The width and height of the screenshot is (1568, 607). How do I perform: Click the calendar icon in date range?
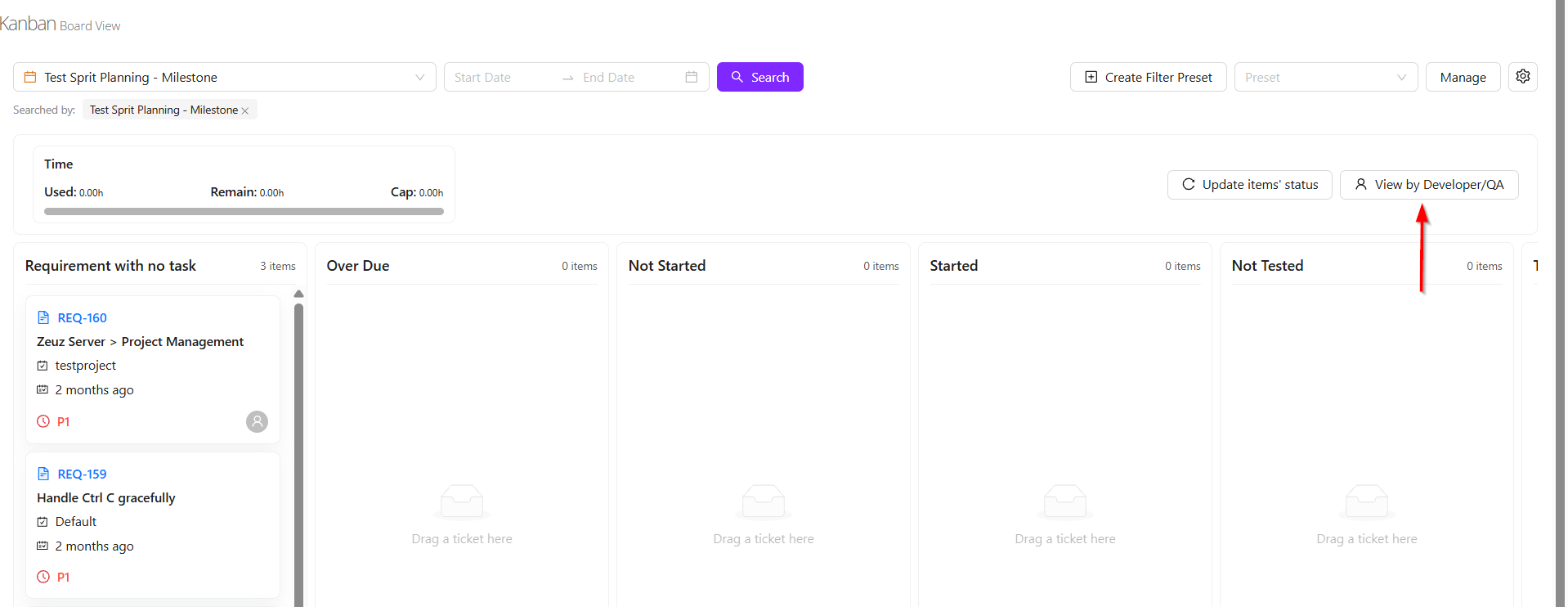691,77
